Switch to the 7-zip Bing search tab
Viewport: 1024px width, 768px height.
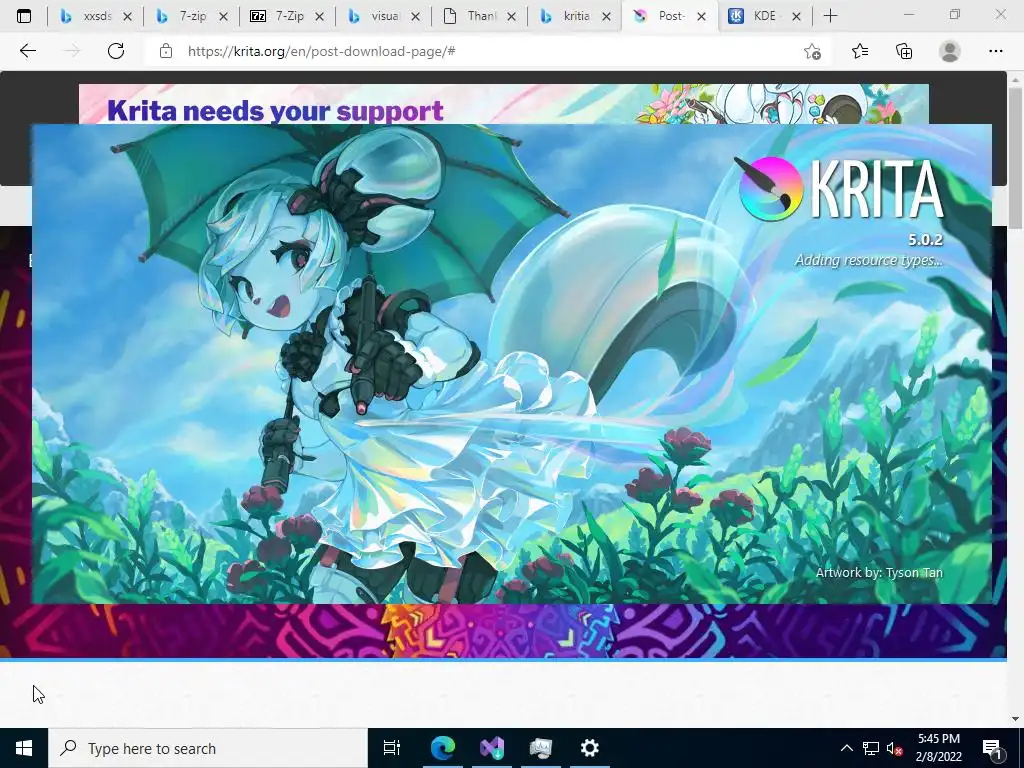(x=192, y=16)
